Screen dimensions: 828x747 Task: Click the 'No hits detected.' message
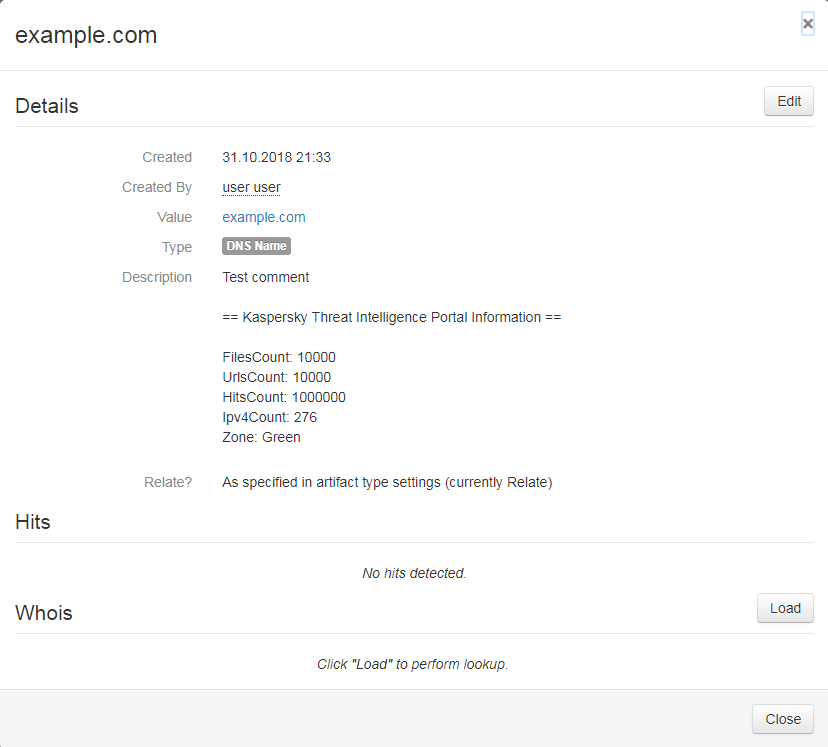coord(414,573)
